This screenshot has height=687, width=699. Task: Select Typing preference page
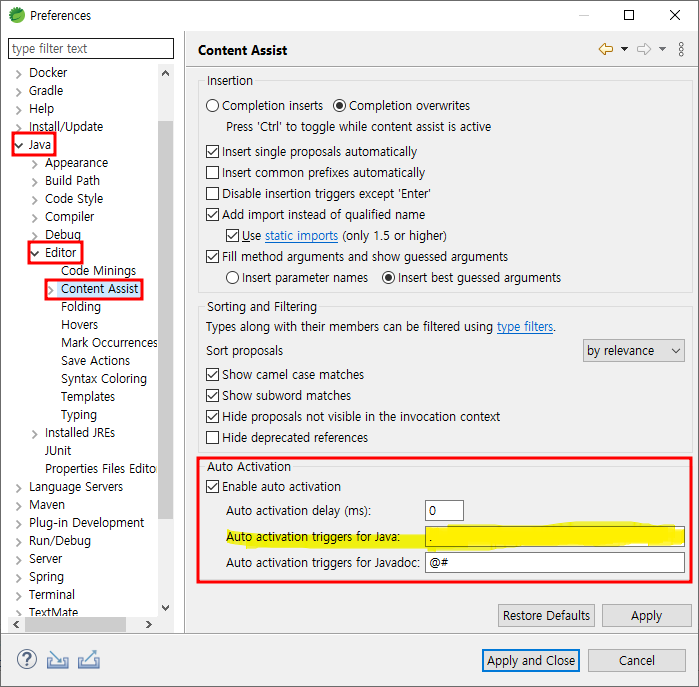tap(78, 415)
